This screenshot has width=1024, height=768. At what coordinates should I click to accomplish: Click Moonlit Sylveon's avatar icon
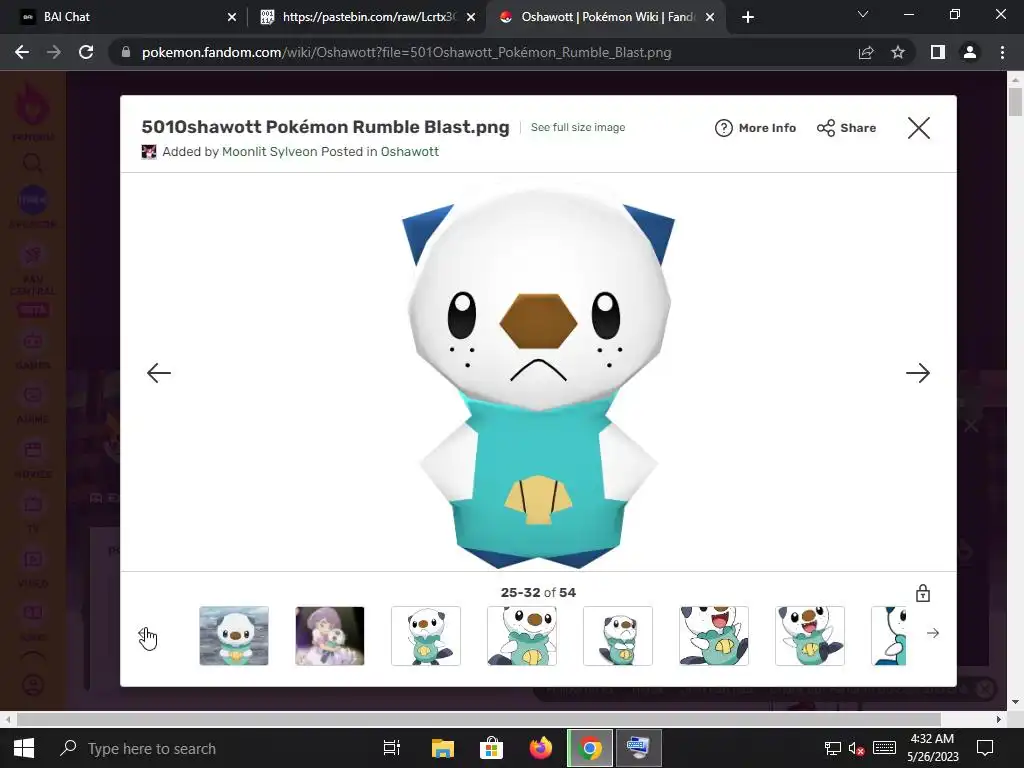click(x=149, y=152)
